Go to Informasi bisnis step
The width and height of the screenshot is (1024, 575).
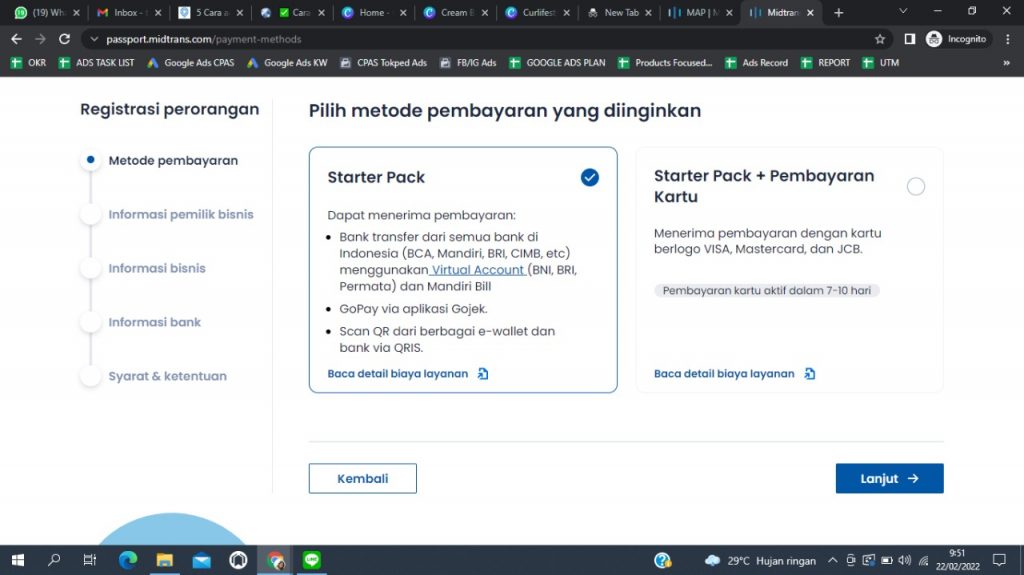coord(157,268)
